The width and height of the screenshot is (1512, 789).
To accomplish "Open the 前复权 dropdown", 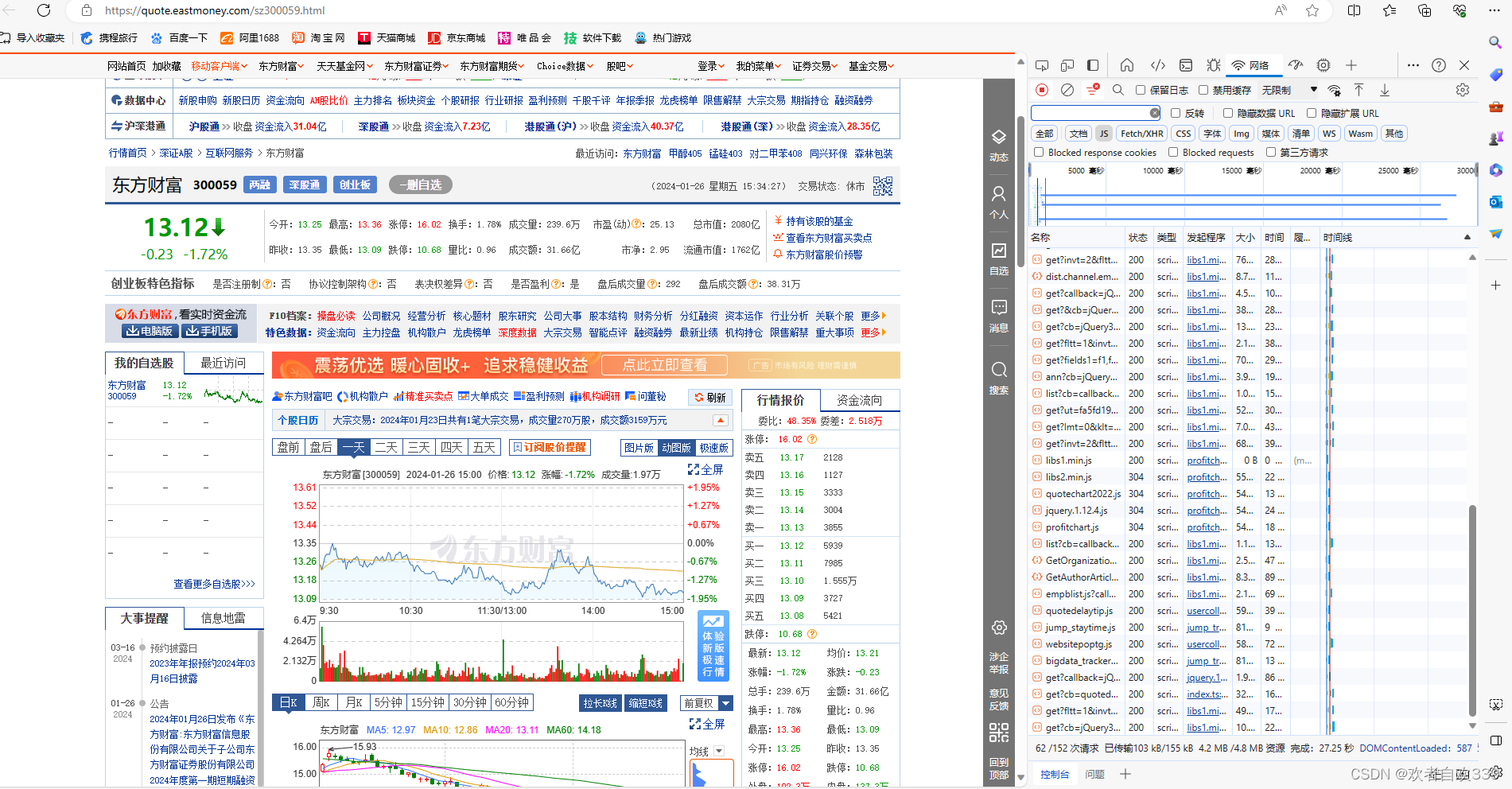I will 706,703.
